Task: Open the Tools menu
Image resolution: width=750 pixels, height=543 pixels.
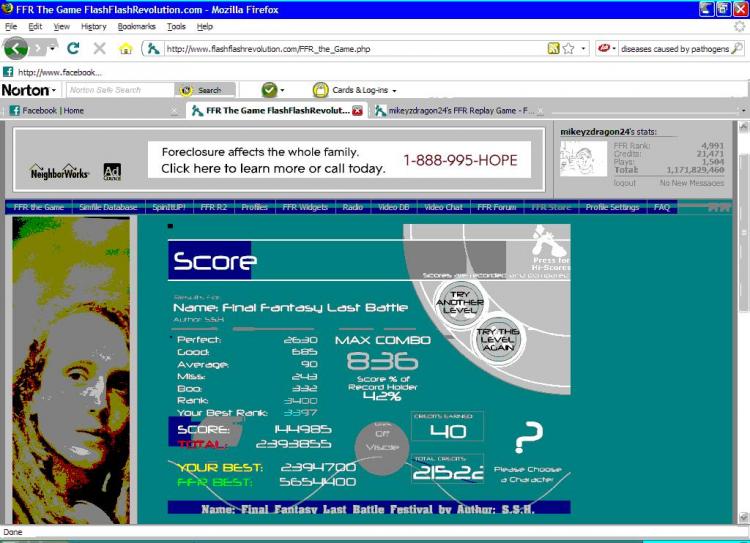Action: (x=176, y=27)
